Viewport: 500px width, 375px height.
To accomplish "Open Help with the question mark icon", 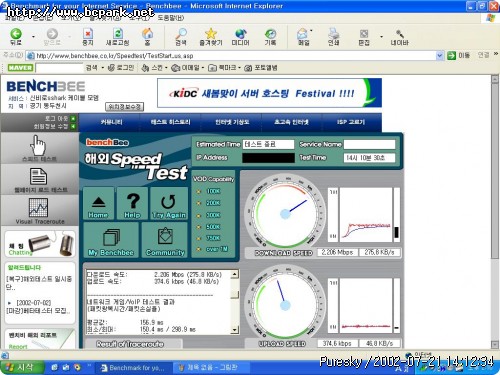I will pos(132,203).
